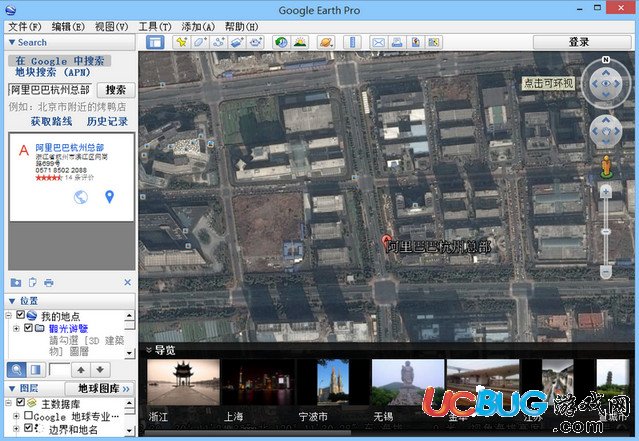639x441 pixels.
Task: Expand the 觀光遊覽 tree node
Action: click(16, 328)
